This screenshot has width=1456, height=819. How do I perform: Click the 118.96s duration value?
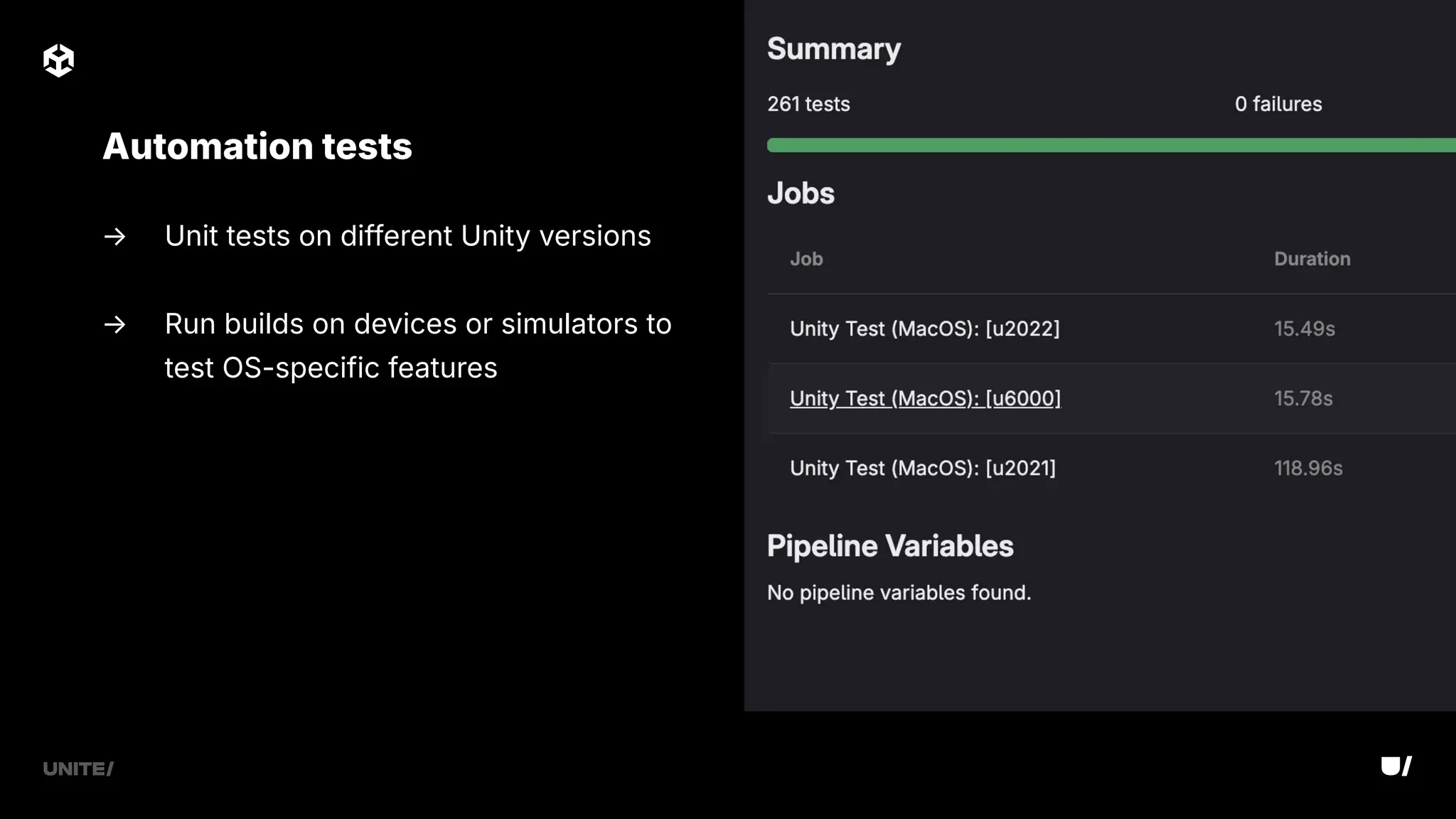pos(1308,468)
